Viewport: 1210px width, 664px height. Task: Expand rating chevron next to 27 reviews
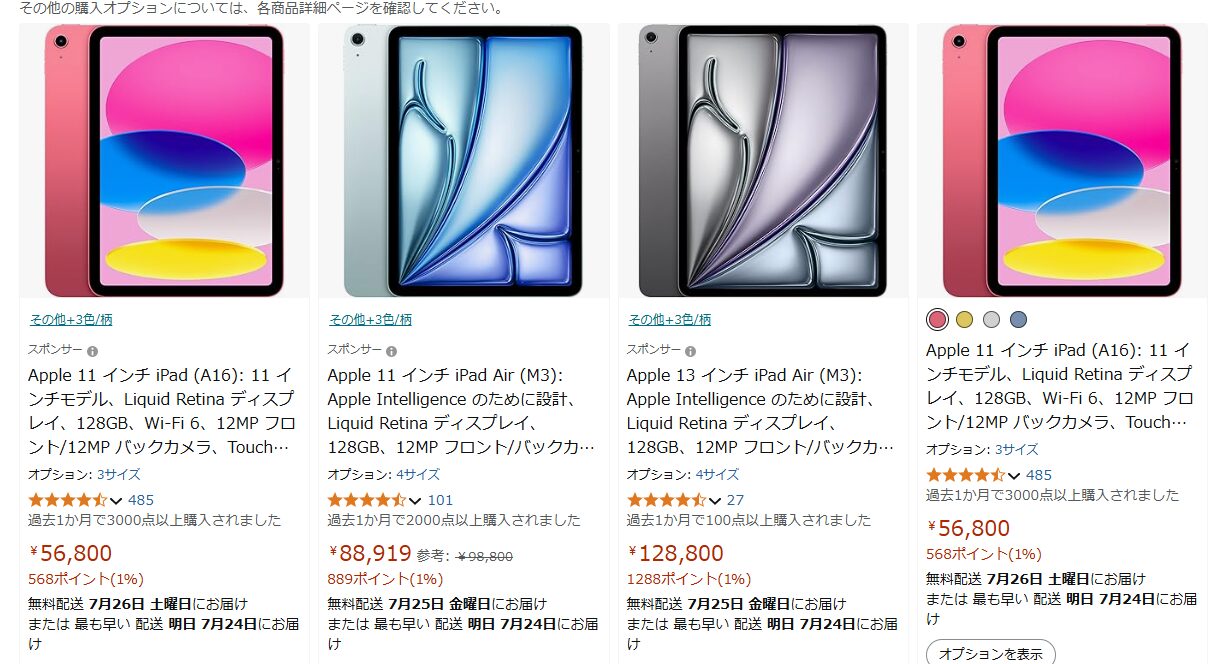tap(715, 501)
